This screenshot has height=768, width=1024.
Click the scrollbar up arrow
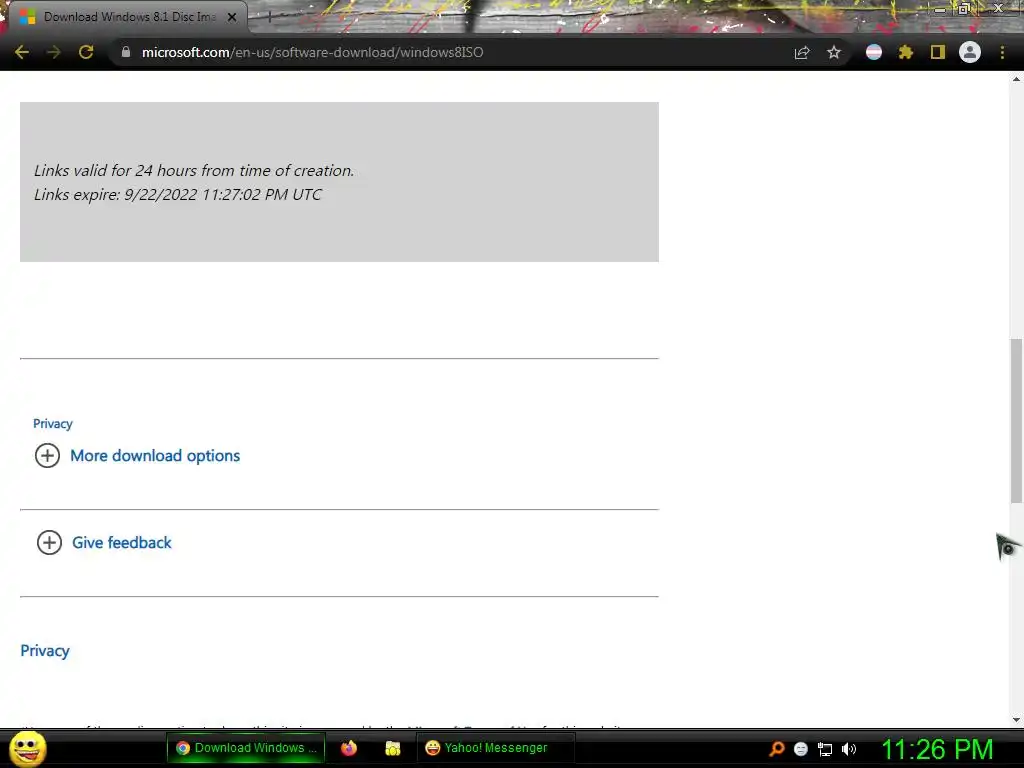[1016, 79]
